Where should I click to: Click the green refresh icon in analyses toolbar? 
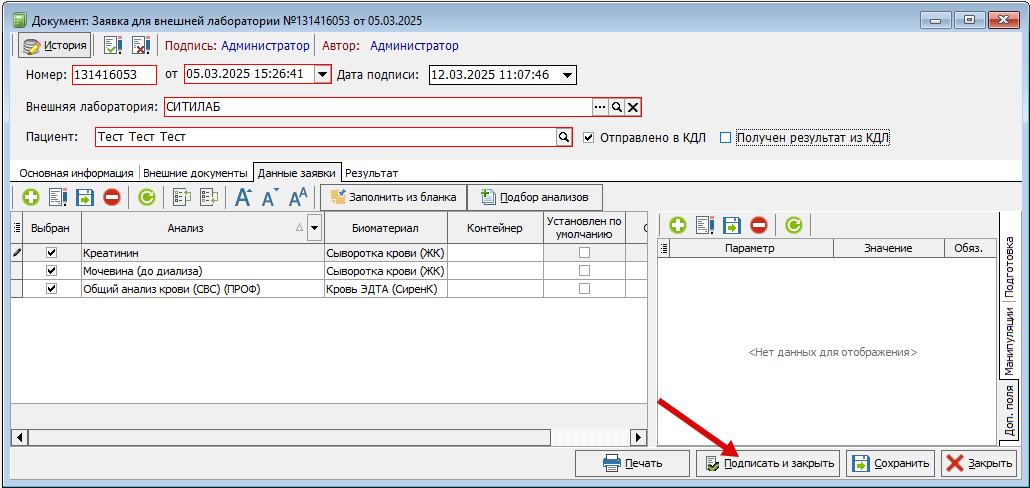[147, 198]
